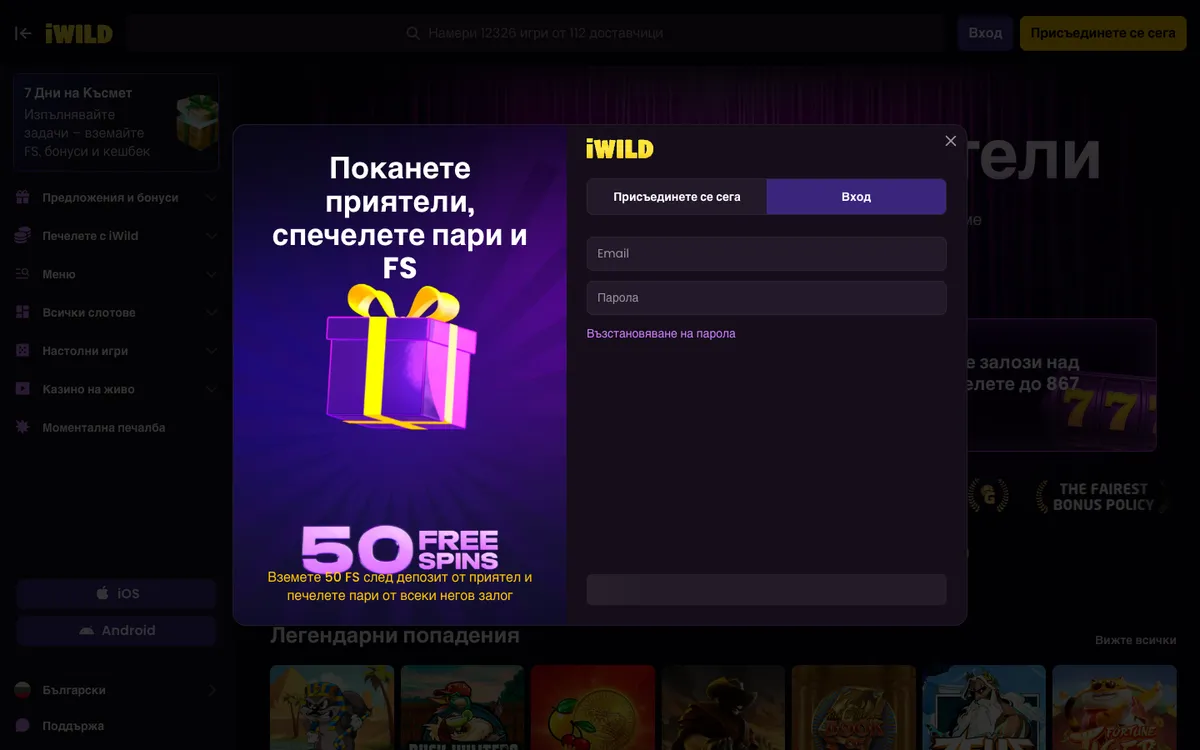
Task: Select the Вход tab in dialog
Action: [856, 197]
